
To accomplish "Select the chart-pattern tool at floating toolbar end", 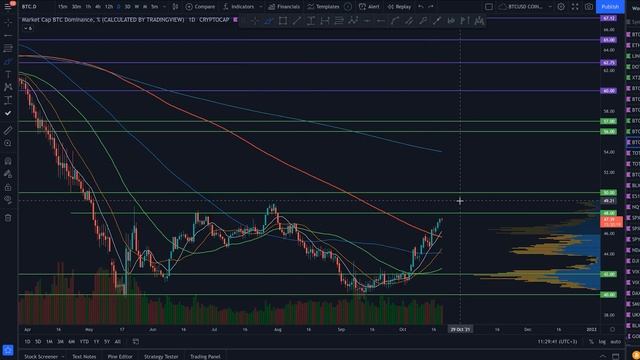I will point(479,21).
